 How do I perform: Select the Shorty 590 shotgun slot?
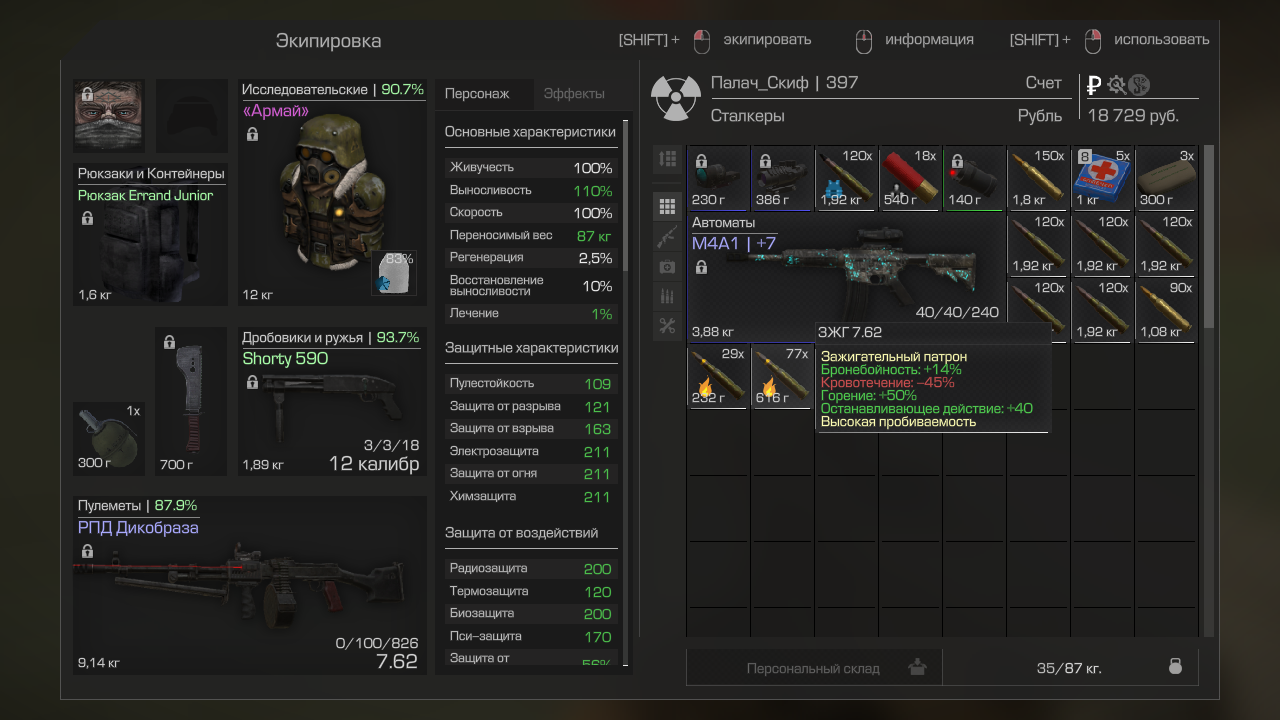click(332, 402)
